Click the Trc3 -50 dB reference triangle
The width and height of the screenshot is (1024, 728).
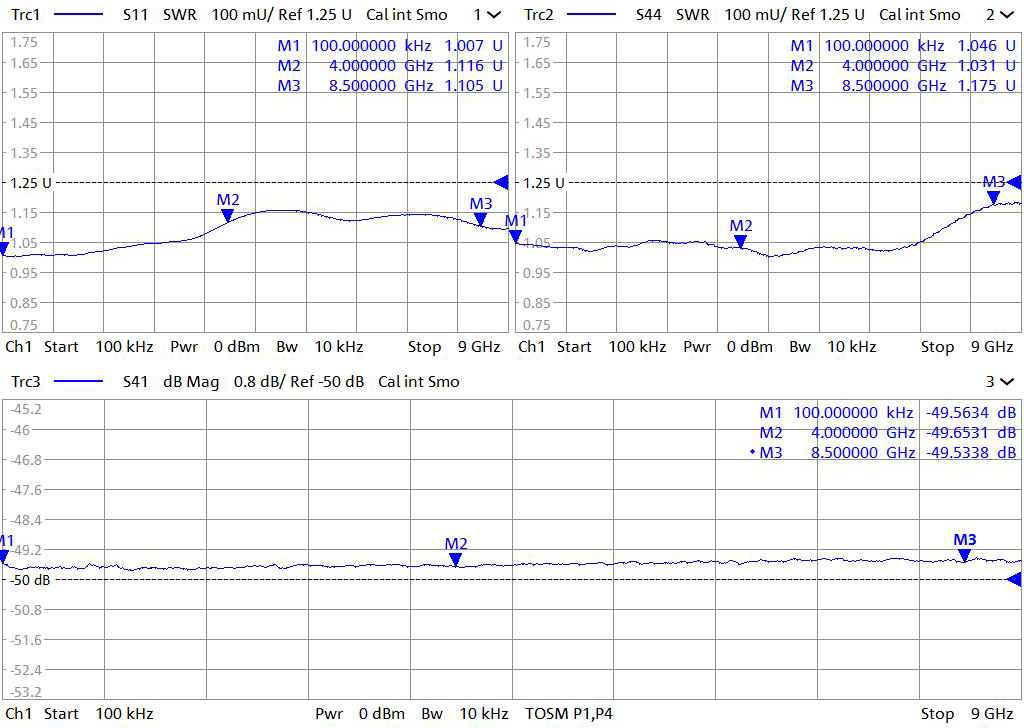pos(1015,580)
